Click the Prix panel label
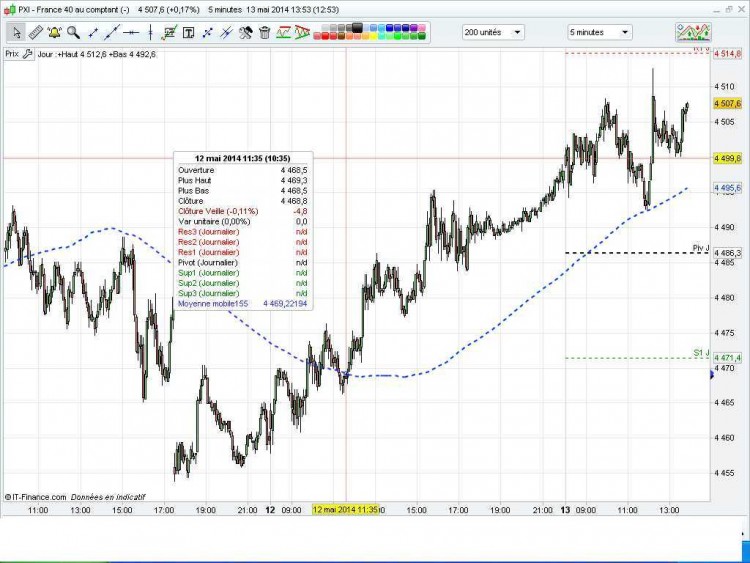 [12, 54]
